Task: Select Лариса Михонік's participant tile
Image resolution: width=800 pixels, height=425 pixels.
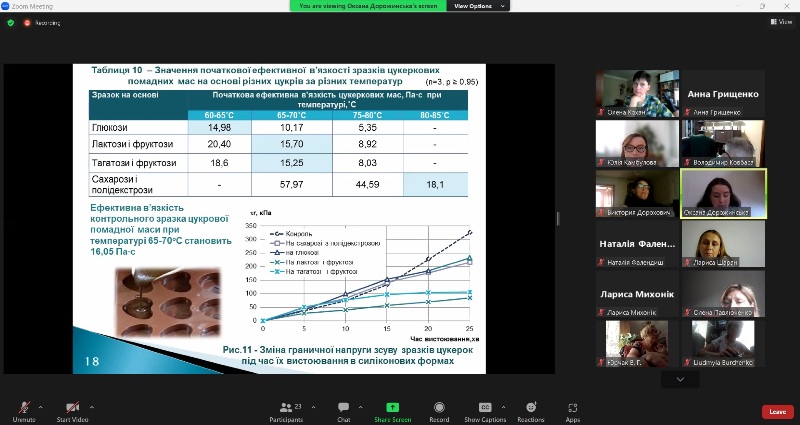Action: coord(637,293)
